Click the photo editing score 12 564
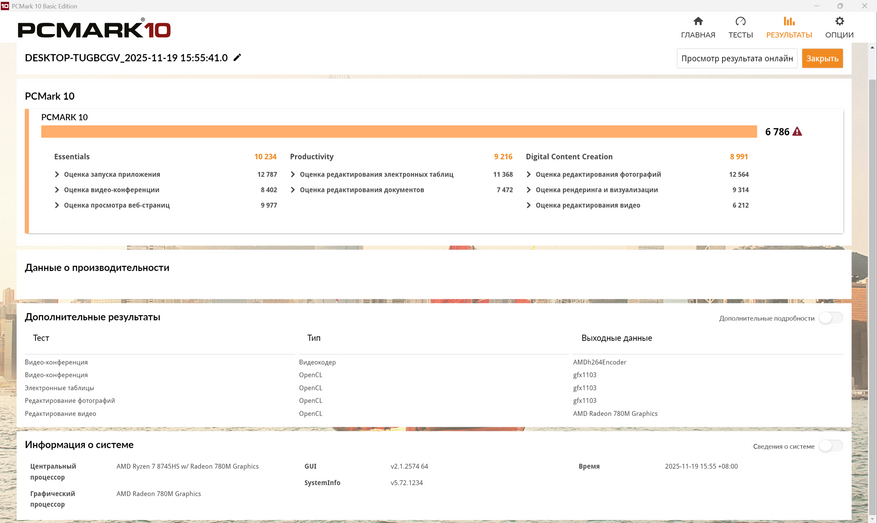This screenshot has width=877, height=523. point(738,175)
